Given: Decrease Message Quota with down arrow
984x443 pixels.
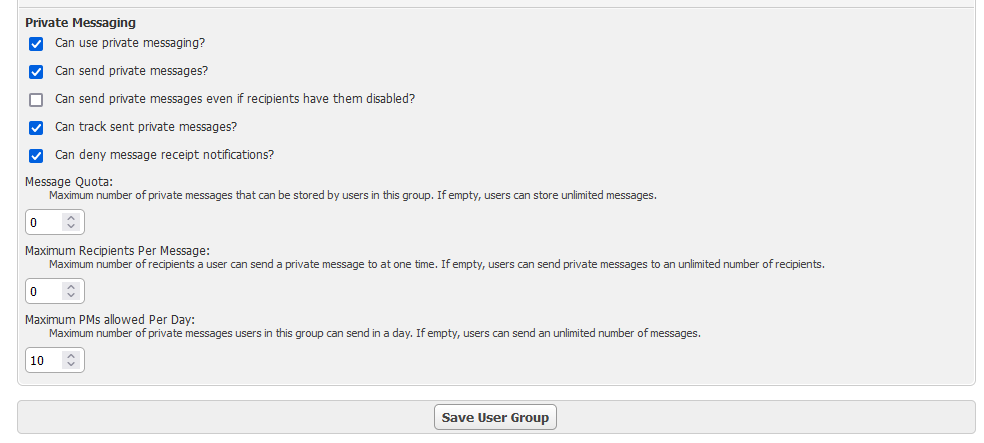Looking at the screenshot, I should (x=70, y=227).
